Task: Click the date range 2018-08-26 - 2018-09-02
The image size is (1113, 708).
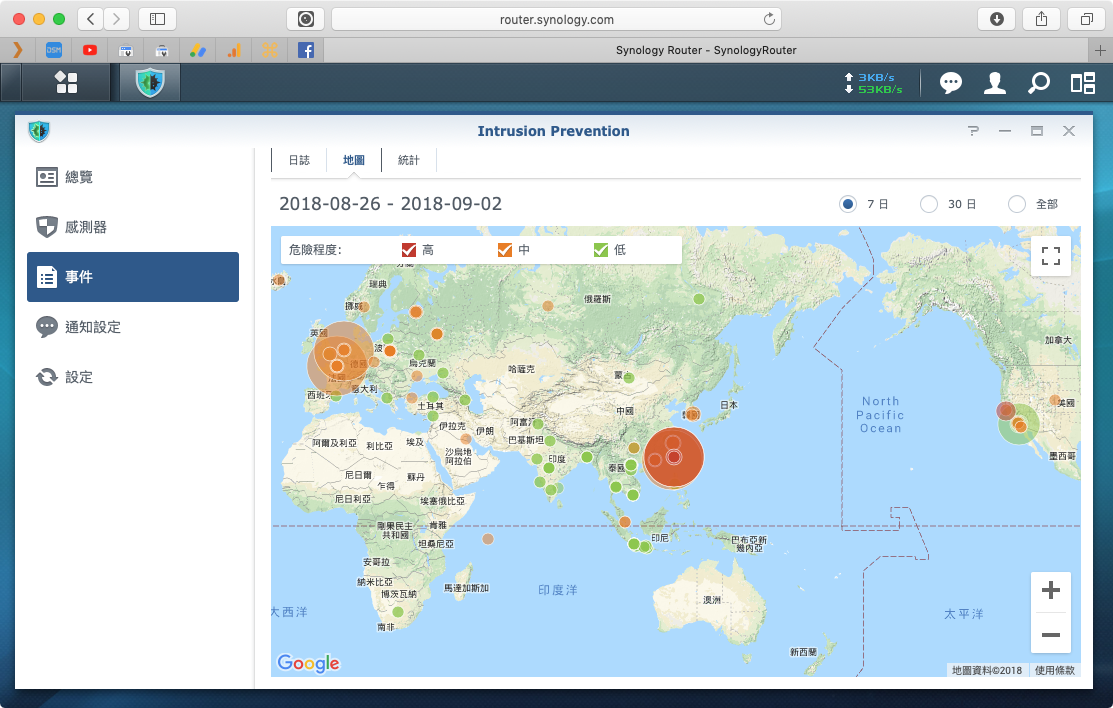Action: 390,204
